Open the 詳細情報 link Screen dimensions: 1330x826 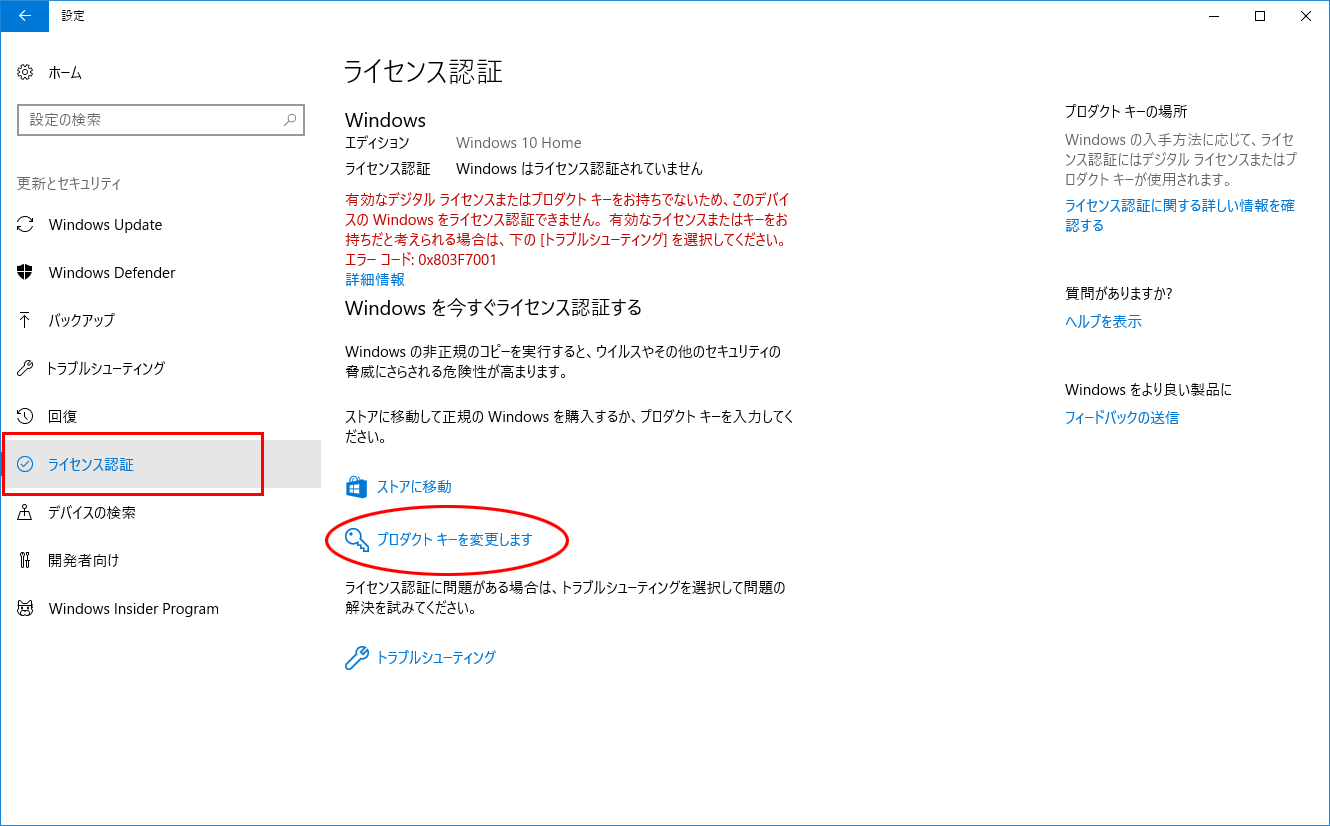coord(375,279)
